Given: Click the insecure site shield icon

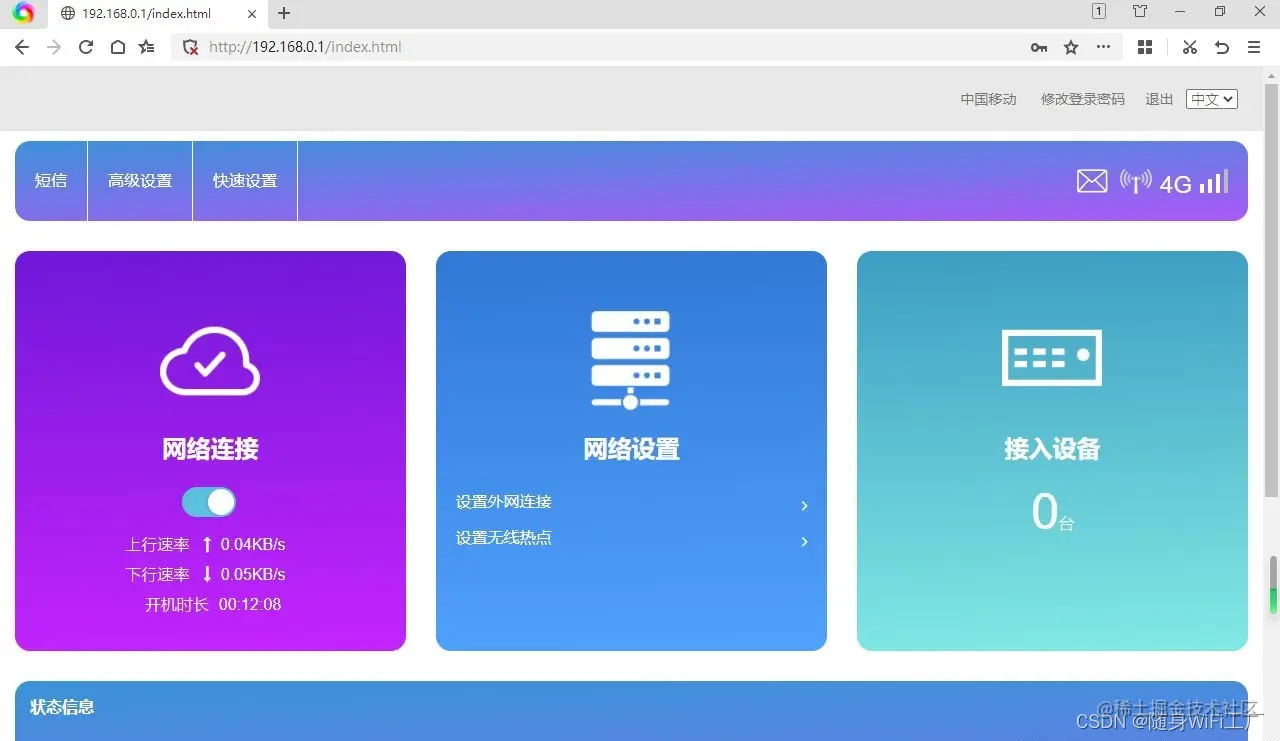Looking at the screenshot, I should pyautogui.click(x=190, y=47).
